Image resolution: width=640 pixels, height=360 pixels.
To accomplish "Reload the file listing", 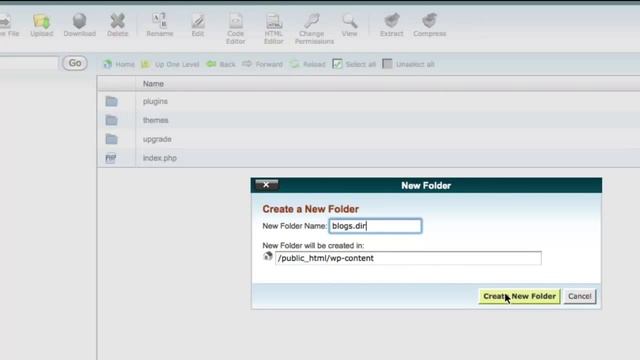I will point(307,64).
